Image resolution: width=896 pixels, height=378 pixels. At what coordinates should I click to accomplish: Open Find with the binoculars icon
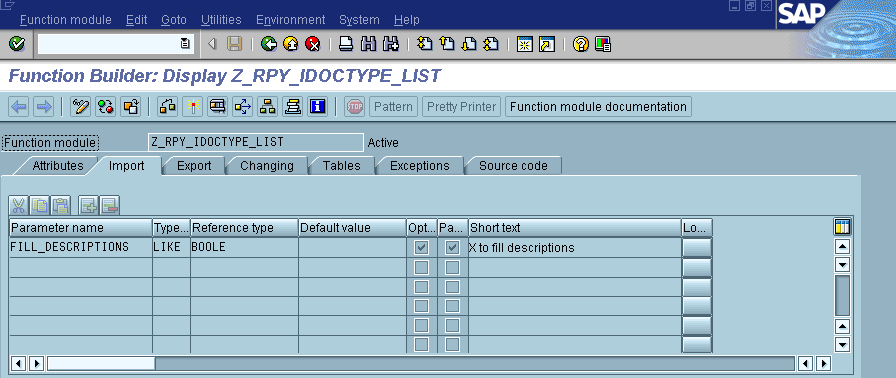click(368, 44)
